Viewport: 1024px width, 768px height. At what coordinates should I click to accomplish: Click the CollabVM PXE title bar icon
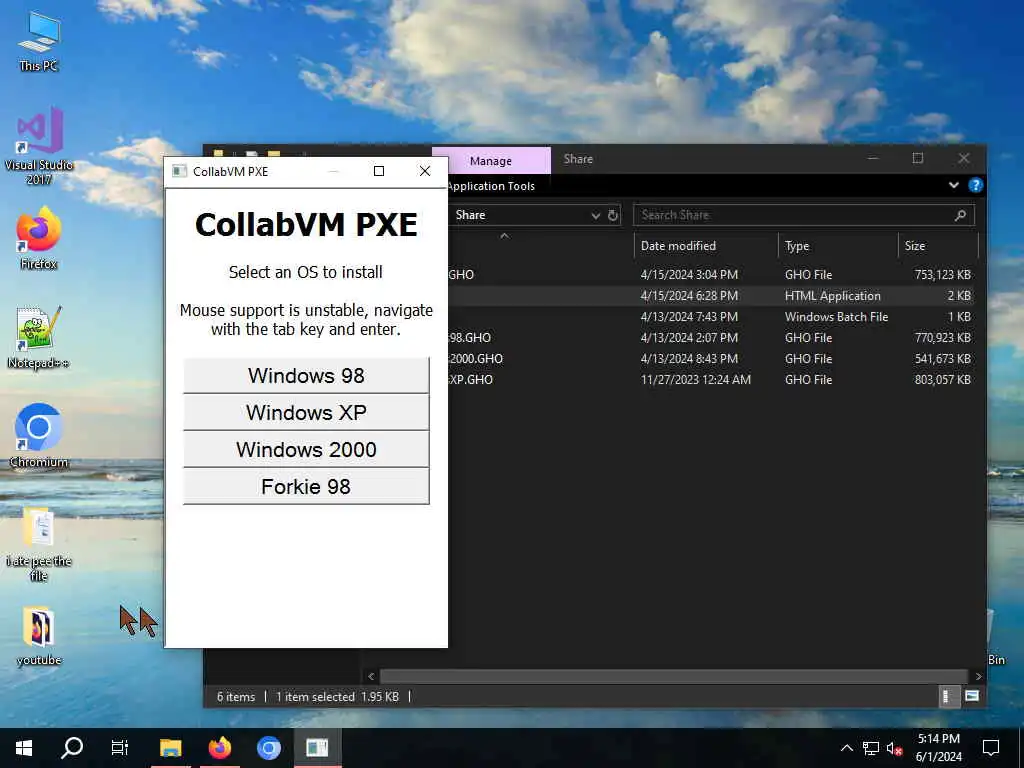point(178,171)
